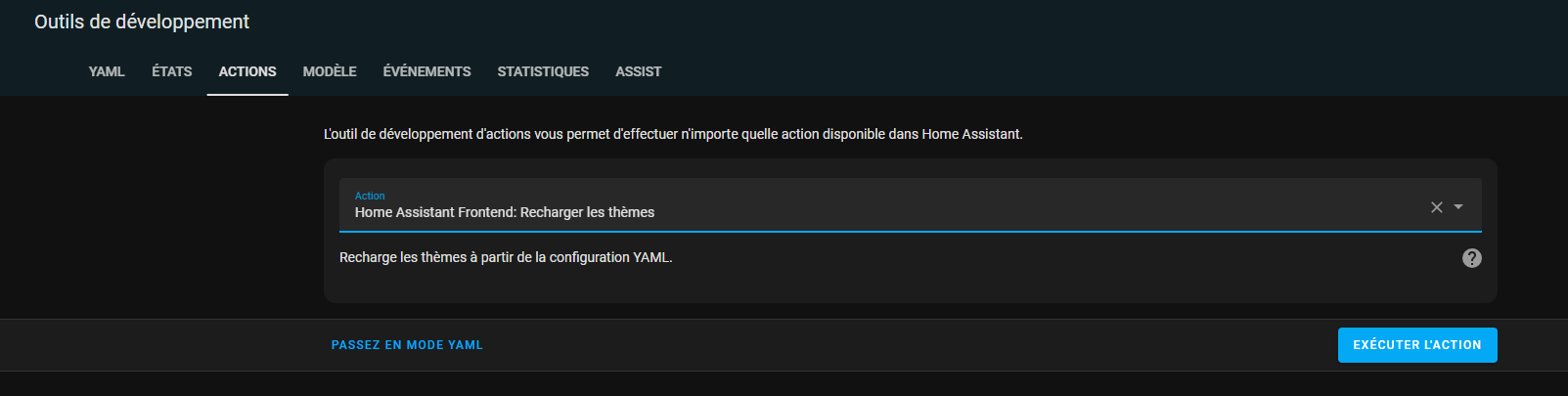The width and height of the screenshot is (1568, 396).
Task: Click the empty area of the bottom action bar
Action: 910,345
